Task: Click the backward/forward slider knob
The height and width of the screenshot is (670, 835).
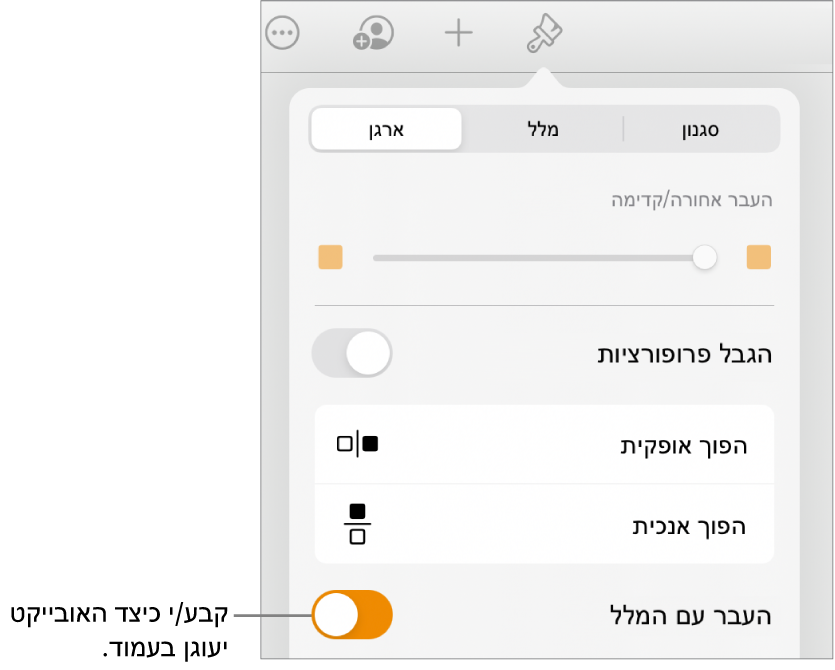Action: pyautogui.click(x=706, y=258)
